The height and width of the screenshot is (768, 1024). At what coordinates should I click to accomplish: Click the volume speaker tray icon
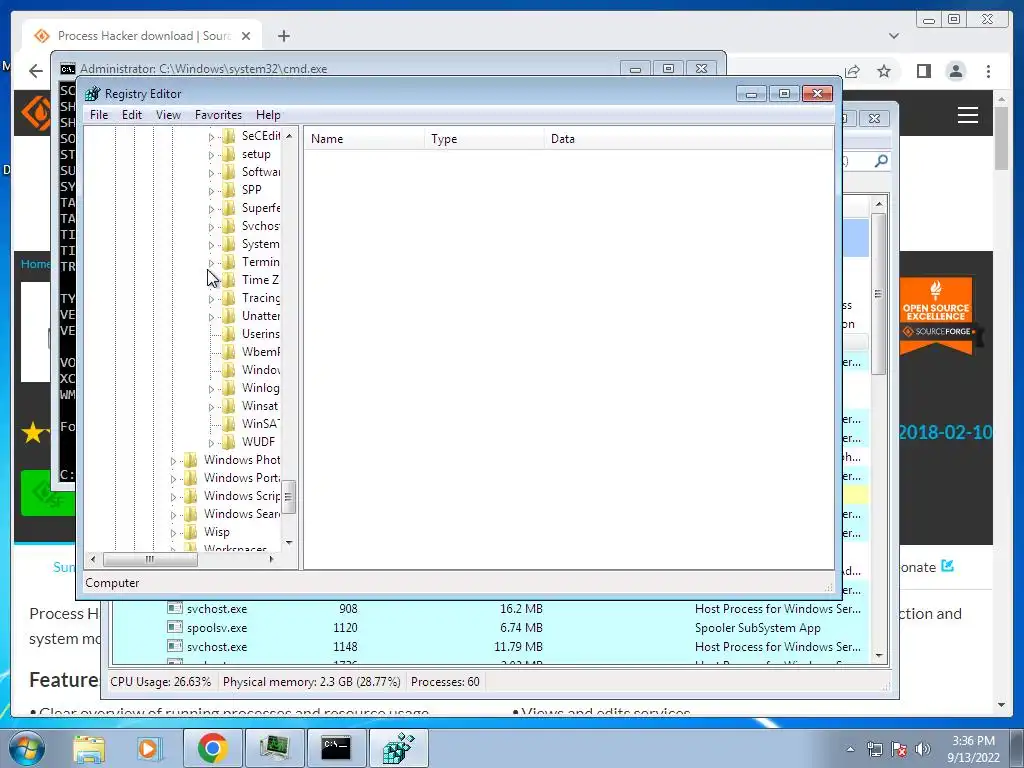point(923,749)
